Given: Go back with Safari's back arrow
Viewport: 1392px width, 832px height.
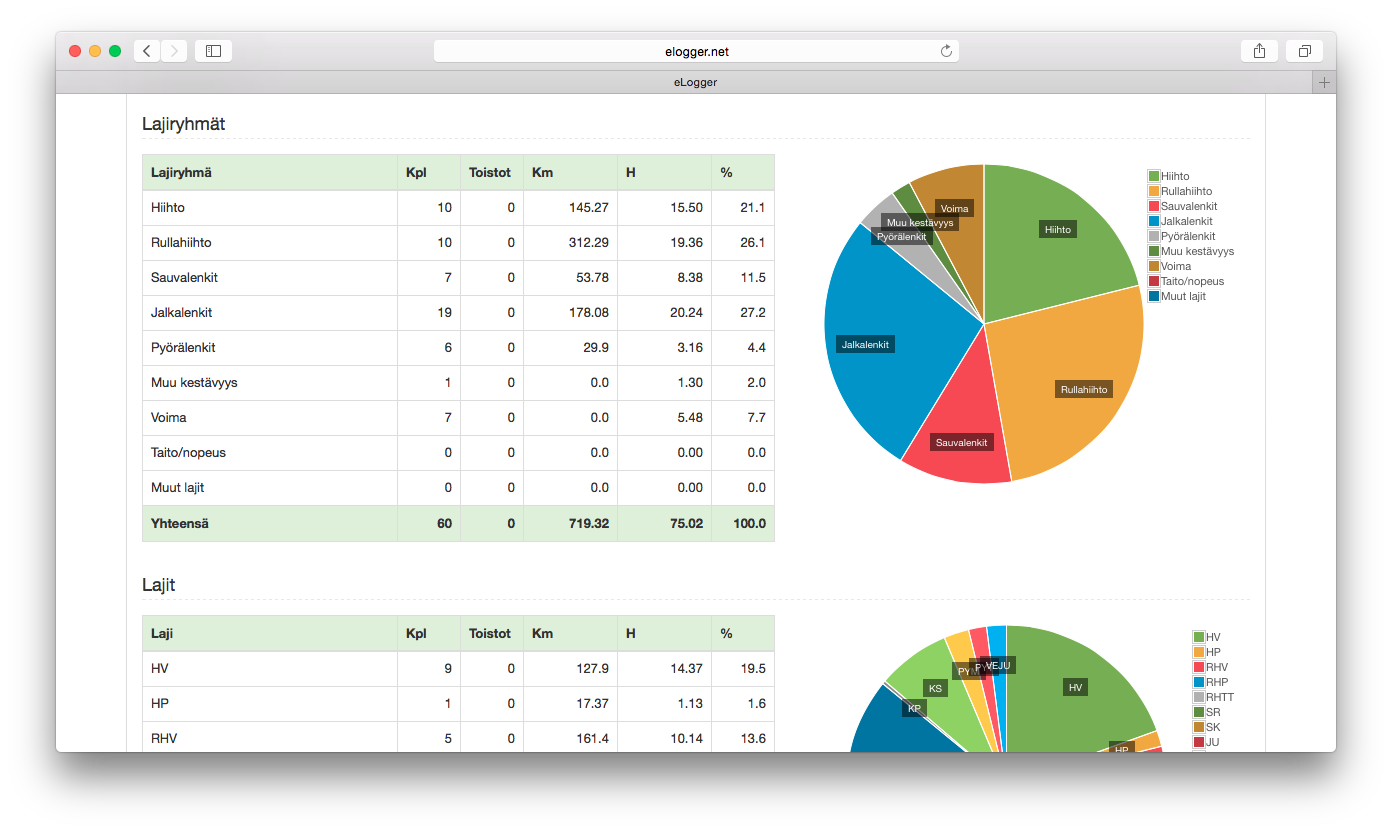Looking at the screenshot, I should click(x=147, y=51).
